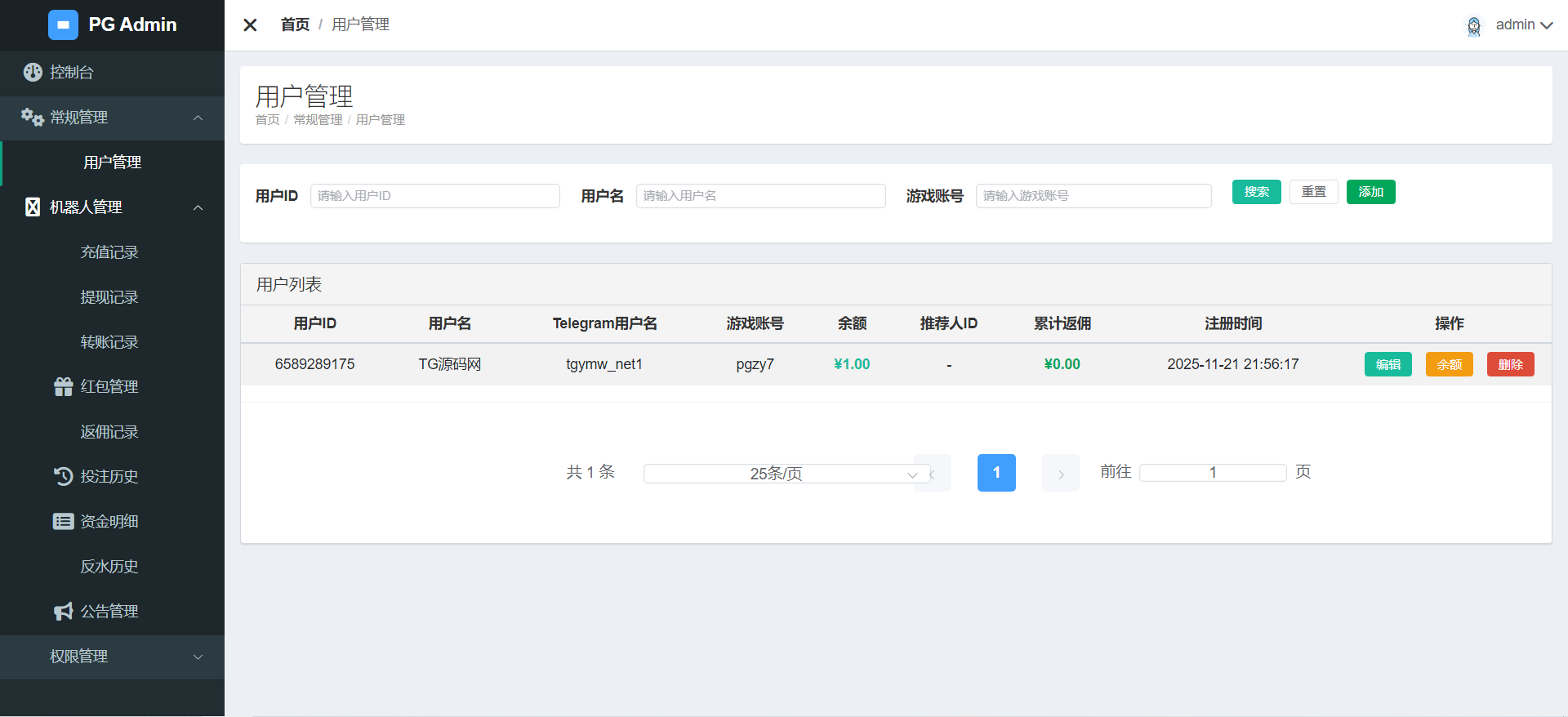This screenshot has width=1568, height=717.
Task: Open the 25条/页 page size dropdown
Action: click(x=786, y=474)
